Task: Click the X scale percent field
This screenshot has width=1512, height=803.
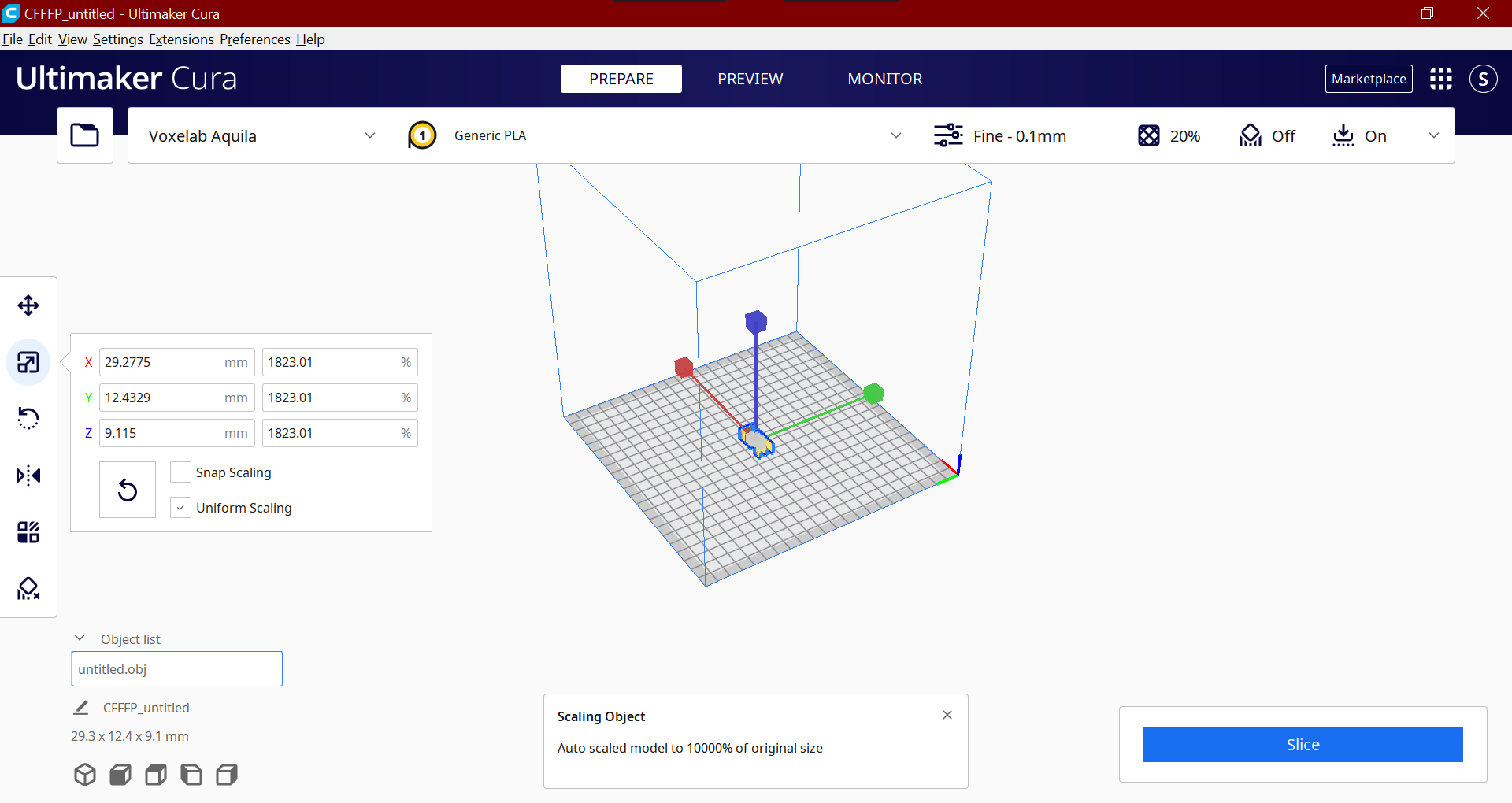Action: pos(340,362)
